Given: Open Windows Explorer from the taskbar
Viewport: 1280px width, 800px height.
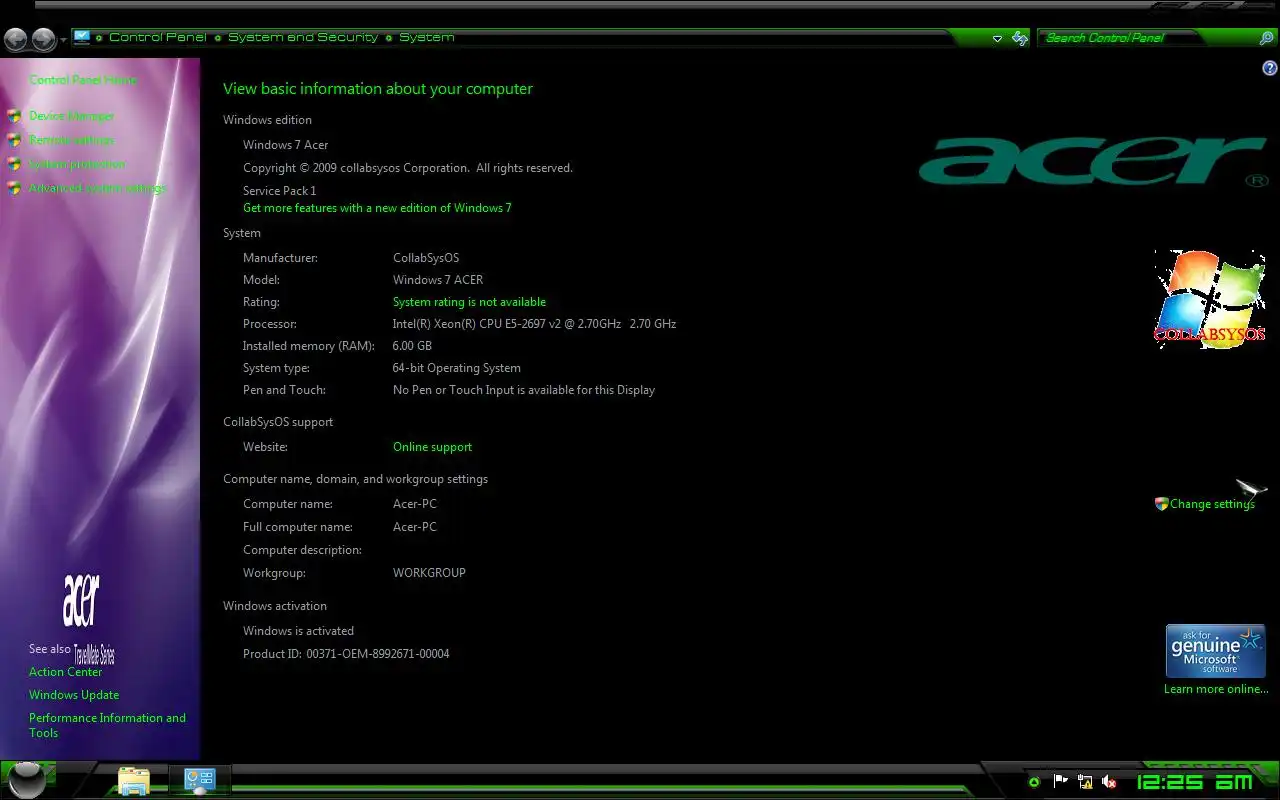Looking at the screenshot, I should (x=133, y=781).
